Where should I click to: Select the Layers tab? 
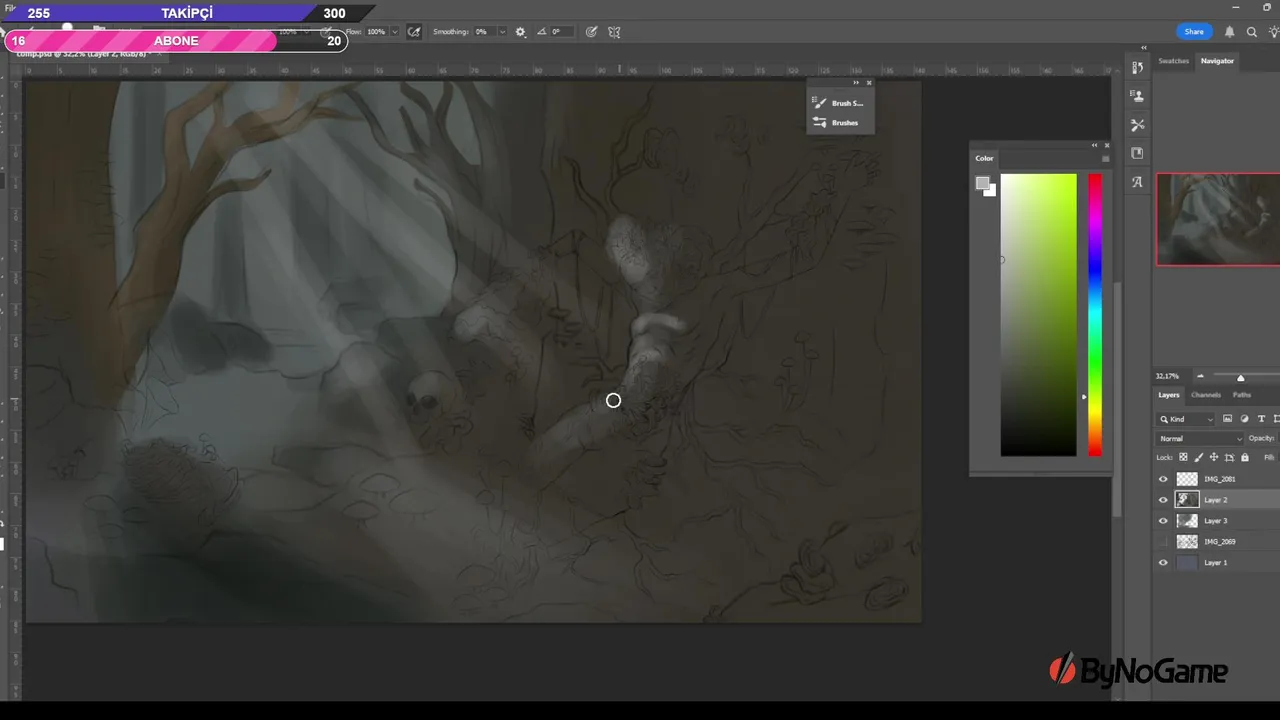(x=1169, y=395)
